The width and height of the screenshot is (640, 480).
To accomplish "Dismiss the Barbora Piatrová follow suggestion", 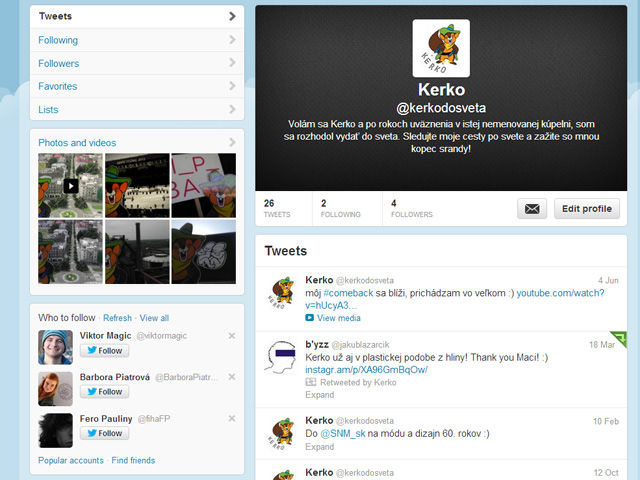I will [232, 377].
